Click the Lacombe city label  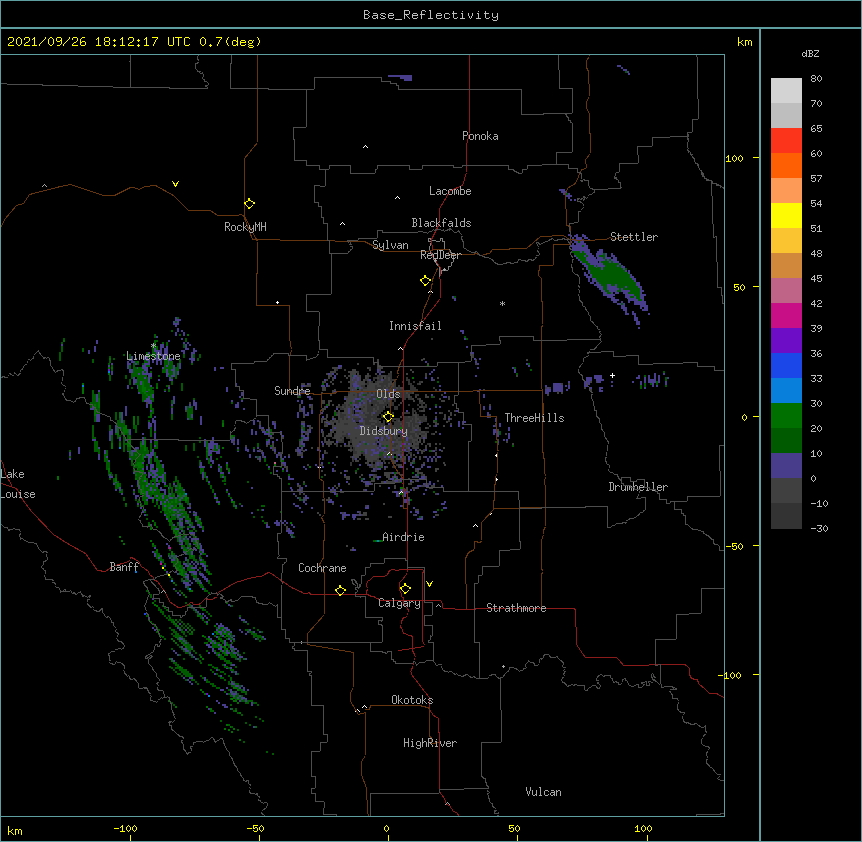click(450, 191)
